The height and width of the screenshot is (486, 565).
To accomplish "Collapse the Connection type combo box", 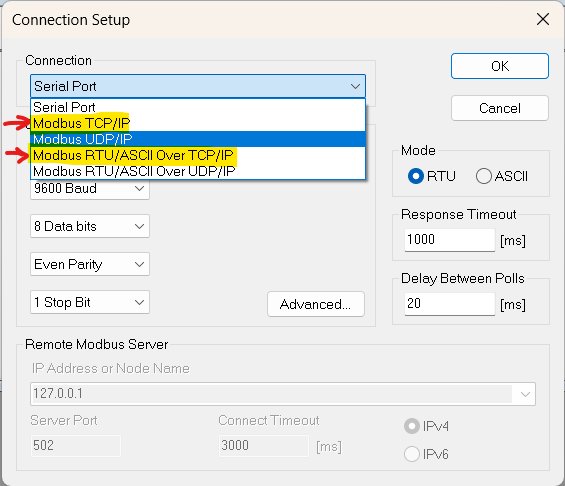I will pyautogui.click(x=198, y=86).
